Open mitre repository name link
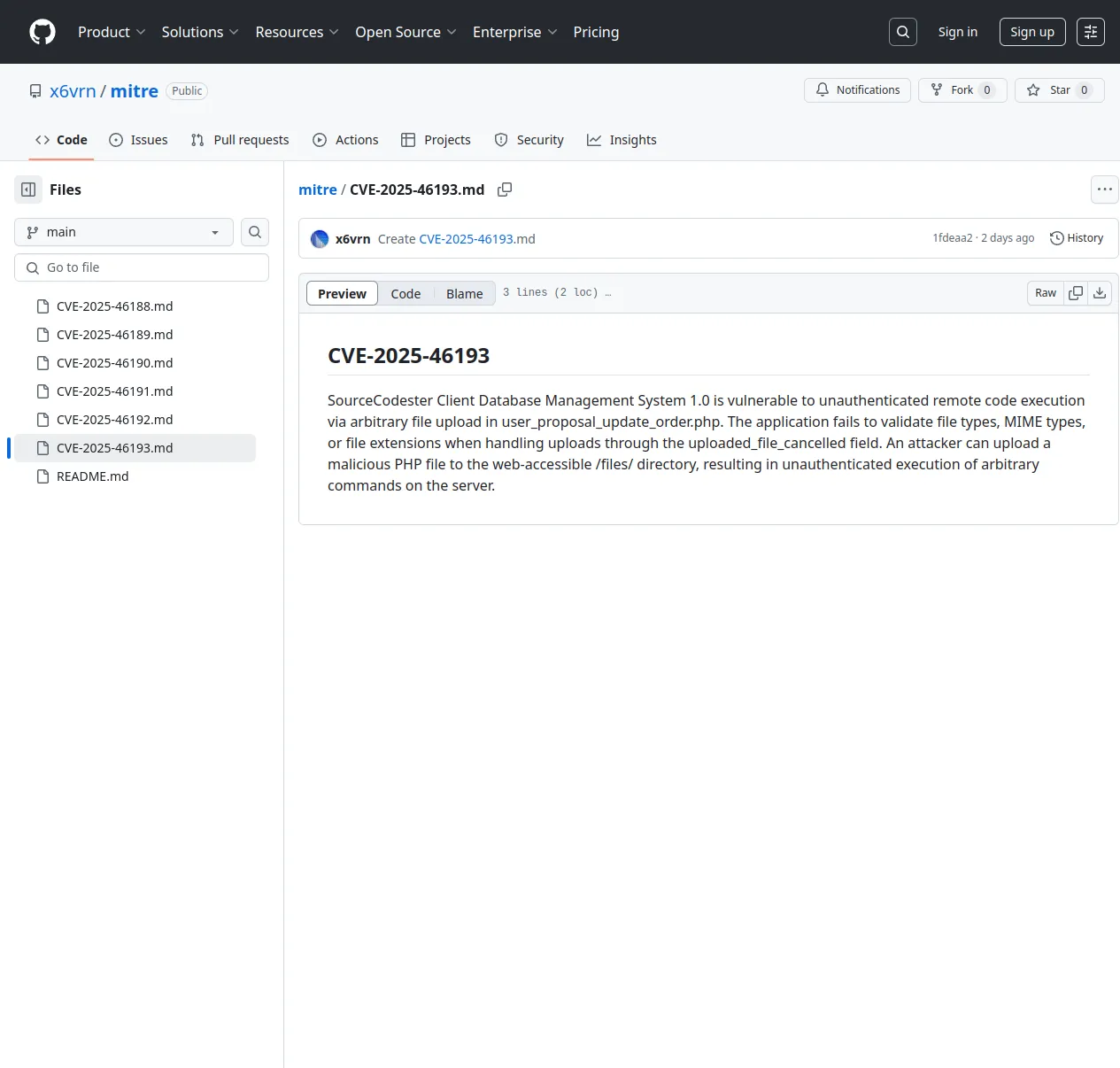 (x=135, y=91)
